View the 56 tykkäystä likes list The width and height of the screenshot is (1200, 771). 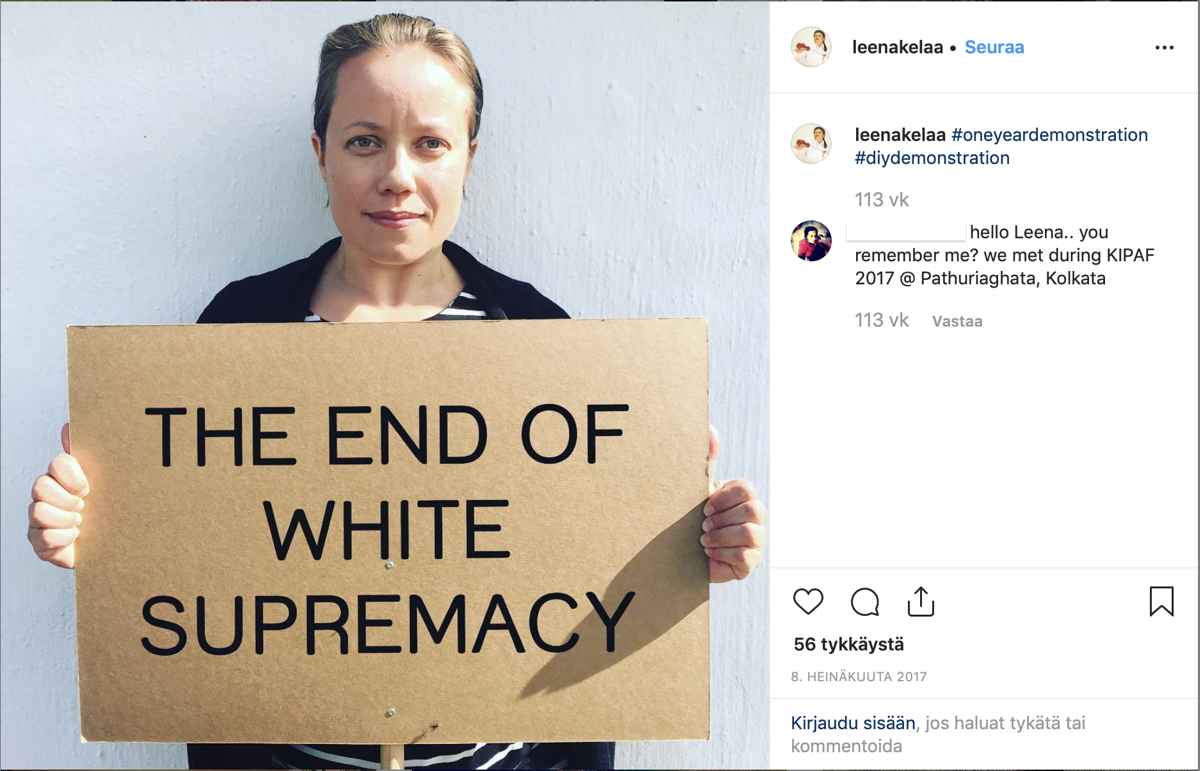[848, 645]
